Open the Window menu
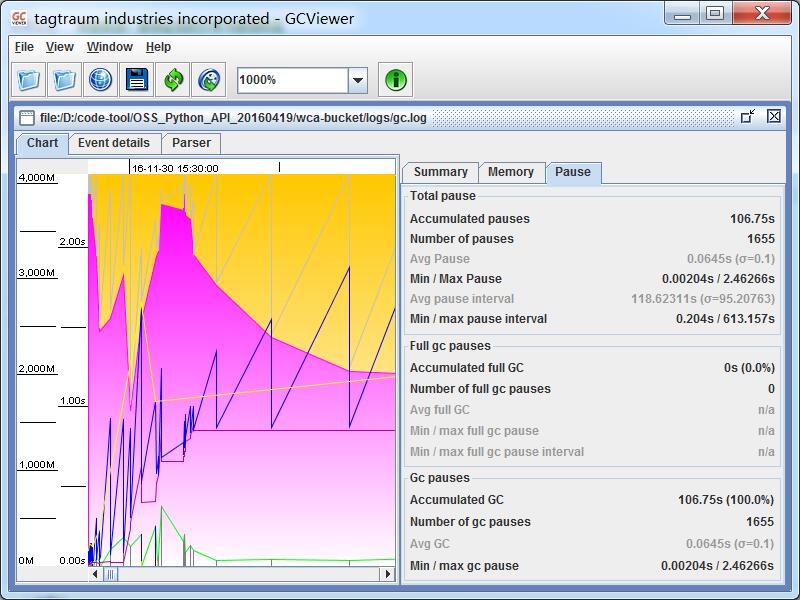The height and width of the screenshot is (600, 800). 109,47
